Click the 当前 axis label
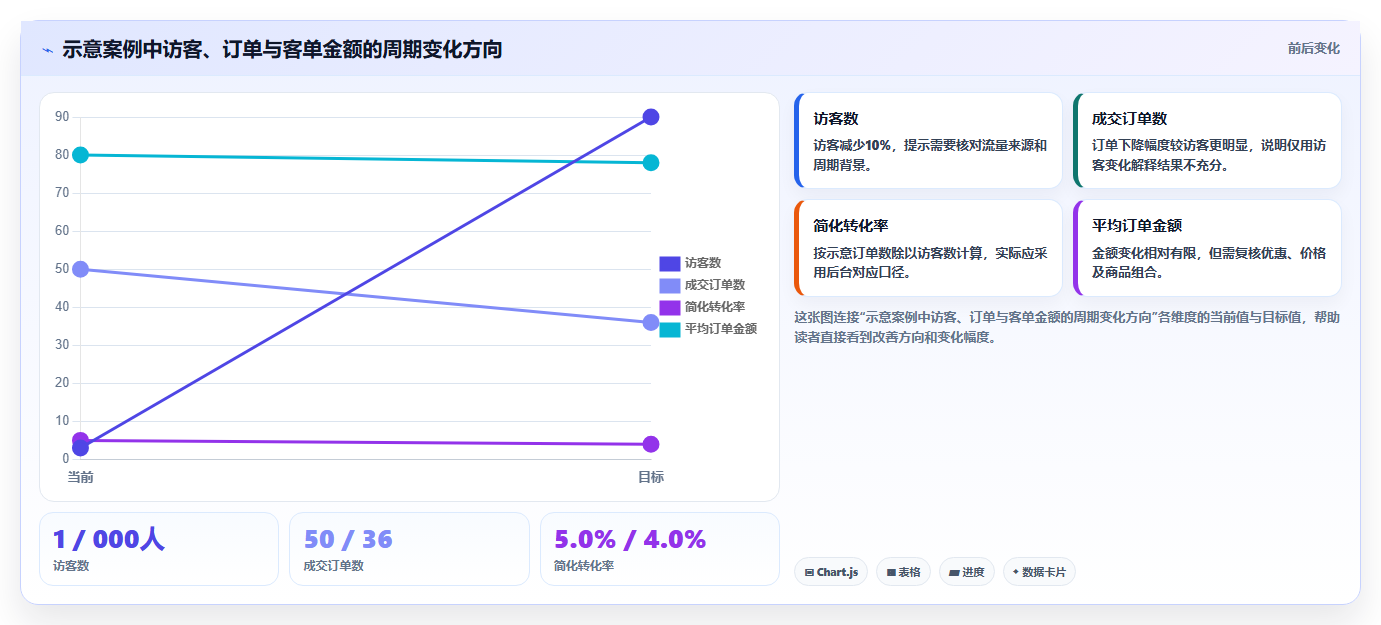Screen dimensions: 1381x625 click(81, 477)
